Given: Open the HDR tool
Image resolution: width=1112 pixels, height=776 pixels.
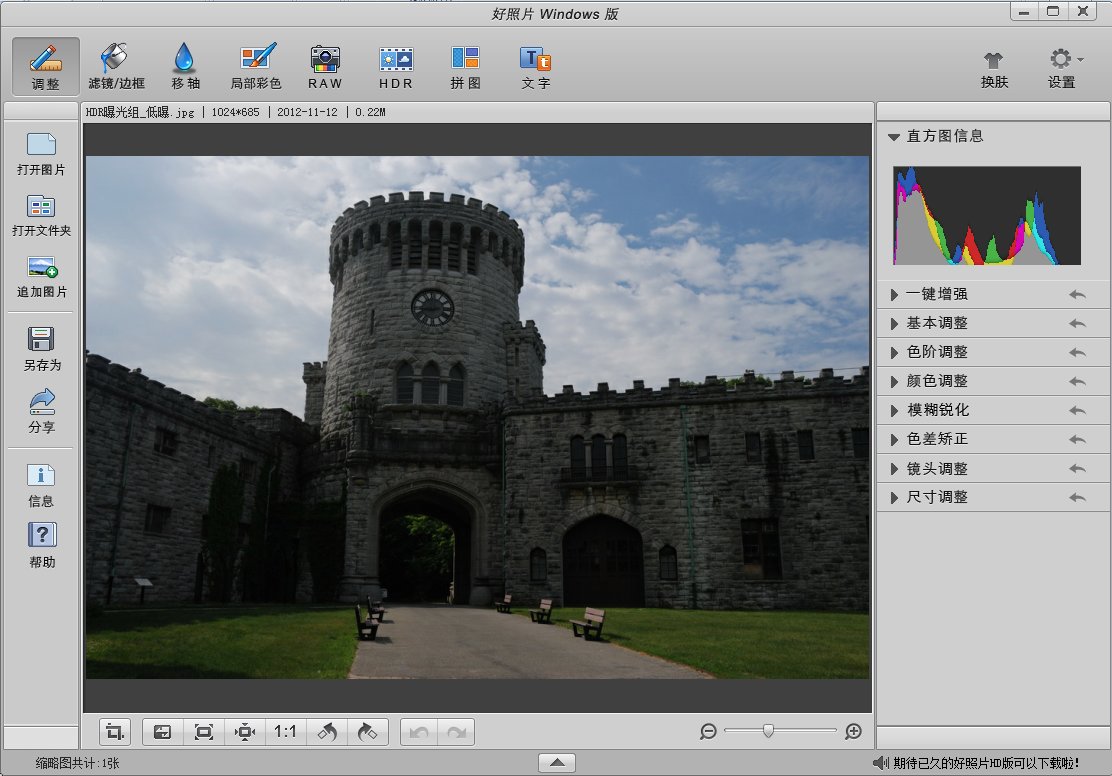Looking at the screenshot, I should (x=396, y=66).
